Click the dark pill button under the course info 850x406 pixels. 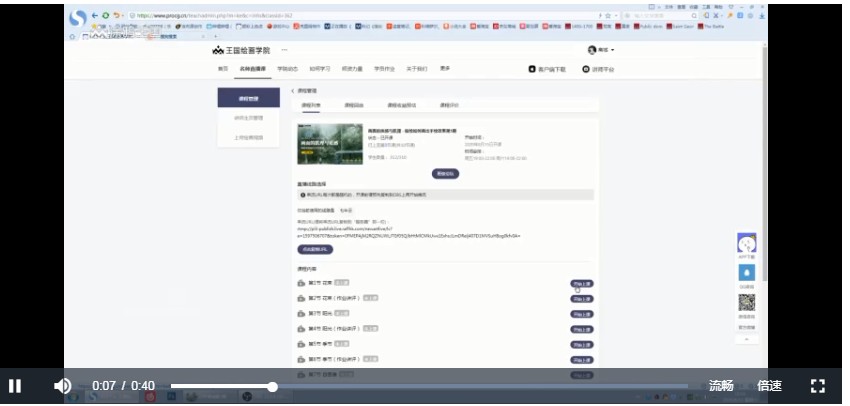pos(446,174)
